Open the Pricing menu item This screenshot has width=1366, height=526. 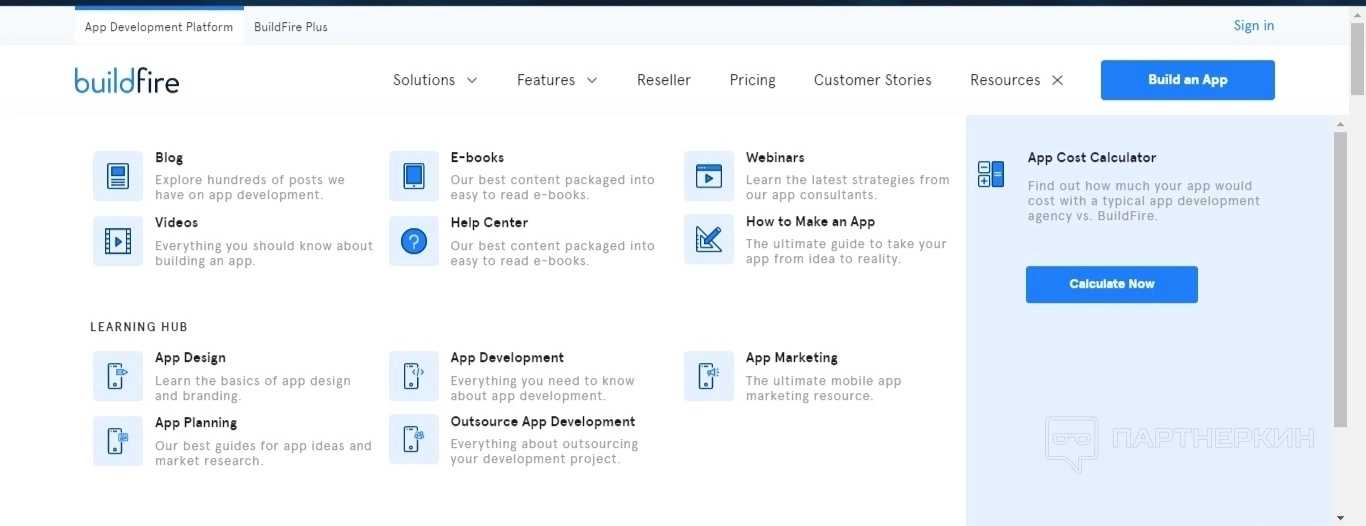point(752,80)
